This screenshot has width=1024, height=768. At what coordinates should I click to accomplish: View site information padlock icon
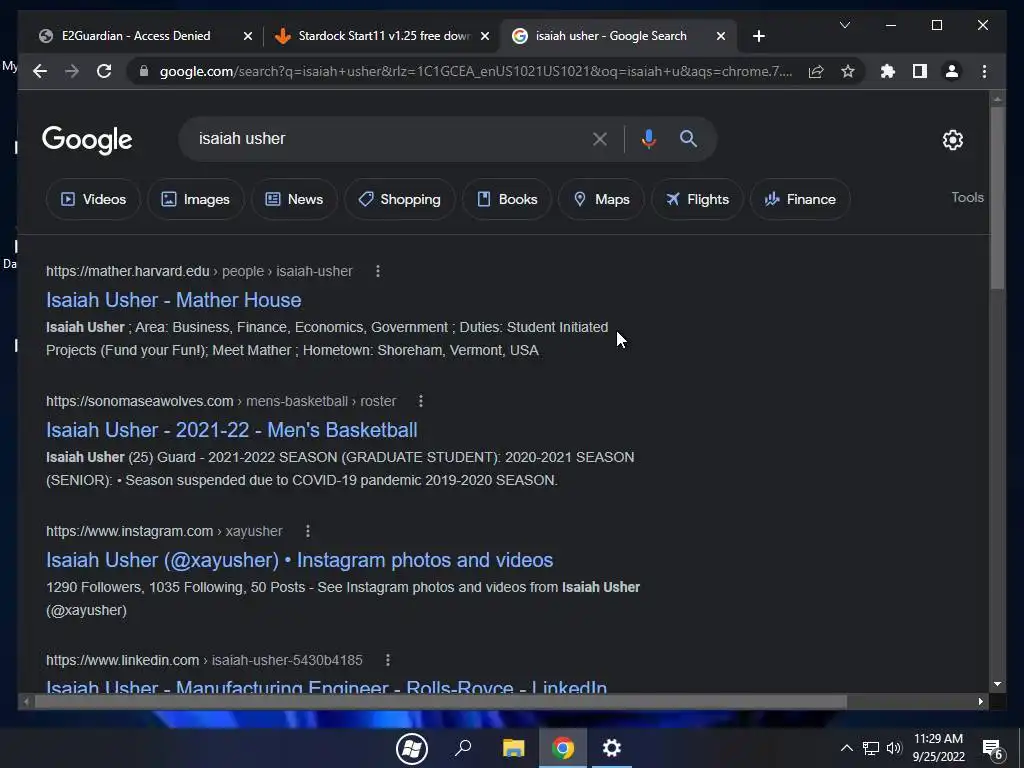coord(144,71)
